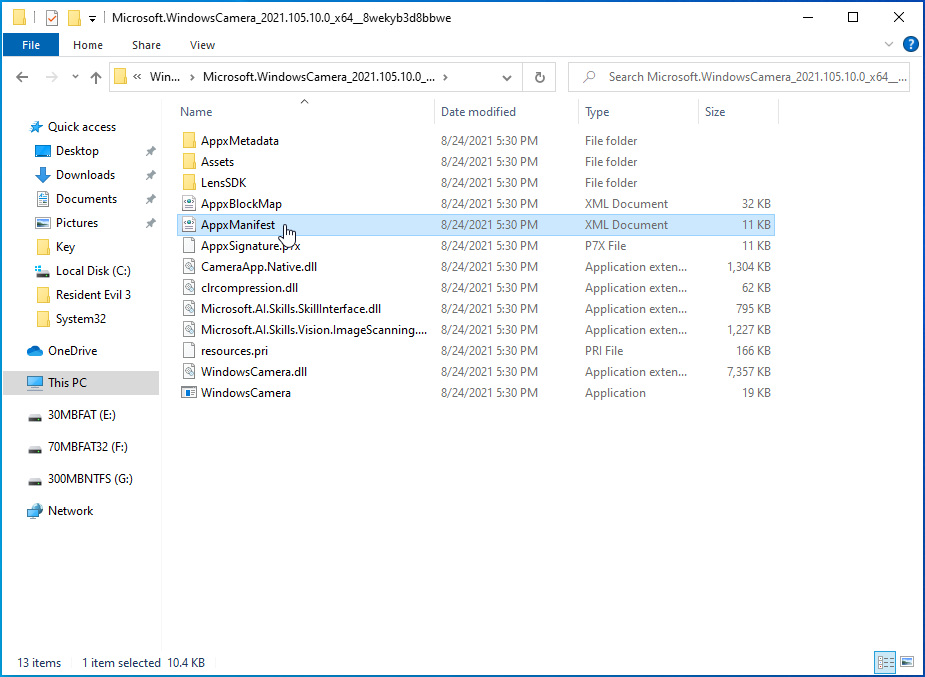Select the AppxSignature.p7x file icon
The image size is (925, 677).
[x=189, y=246]
